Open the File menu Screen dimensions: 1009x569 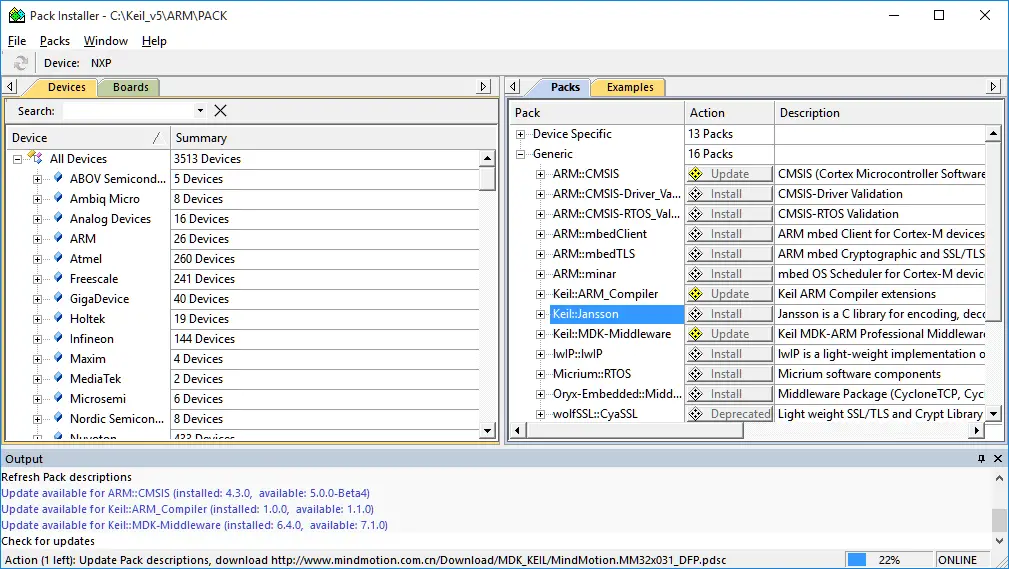coord(17,41)
